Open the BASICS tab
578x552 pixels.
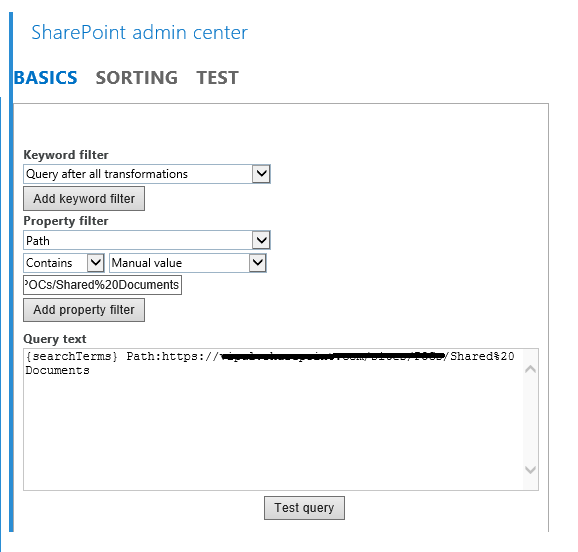(x=46, y=78)
